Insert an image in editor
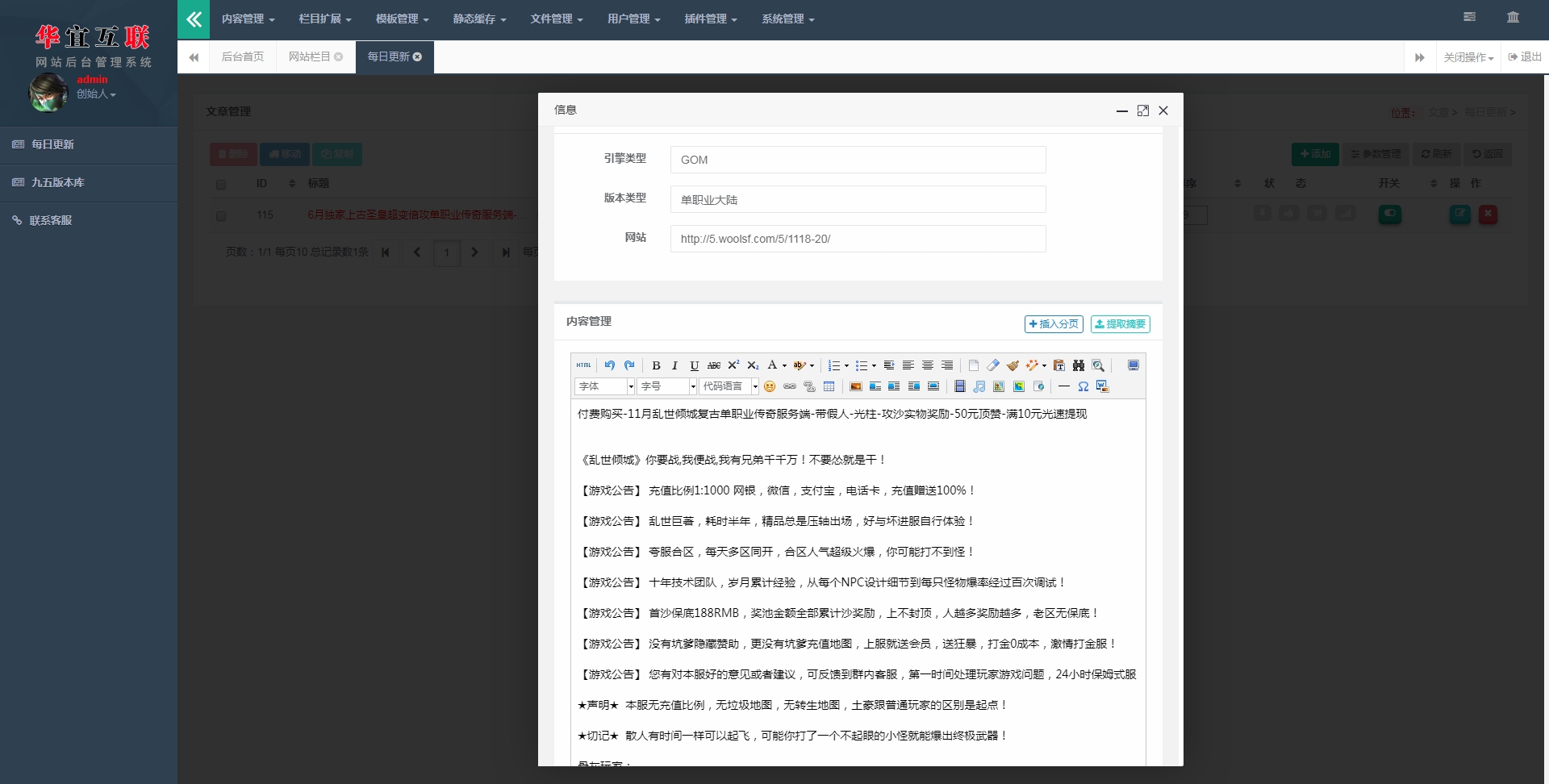Viewport: 1549px width, 784px height. [x=856, y=386]
